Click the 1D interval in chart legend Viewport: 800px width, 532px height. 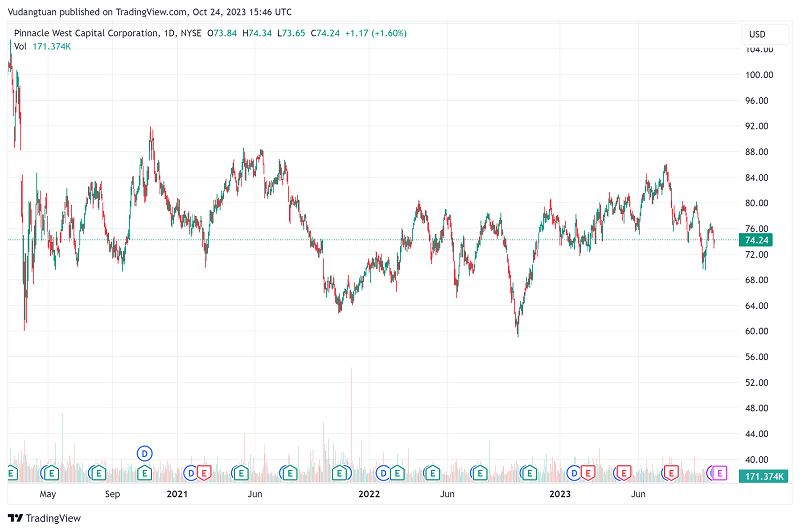click(x=169, y=33)
